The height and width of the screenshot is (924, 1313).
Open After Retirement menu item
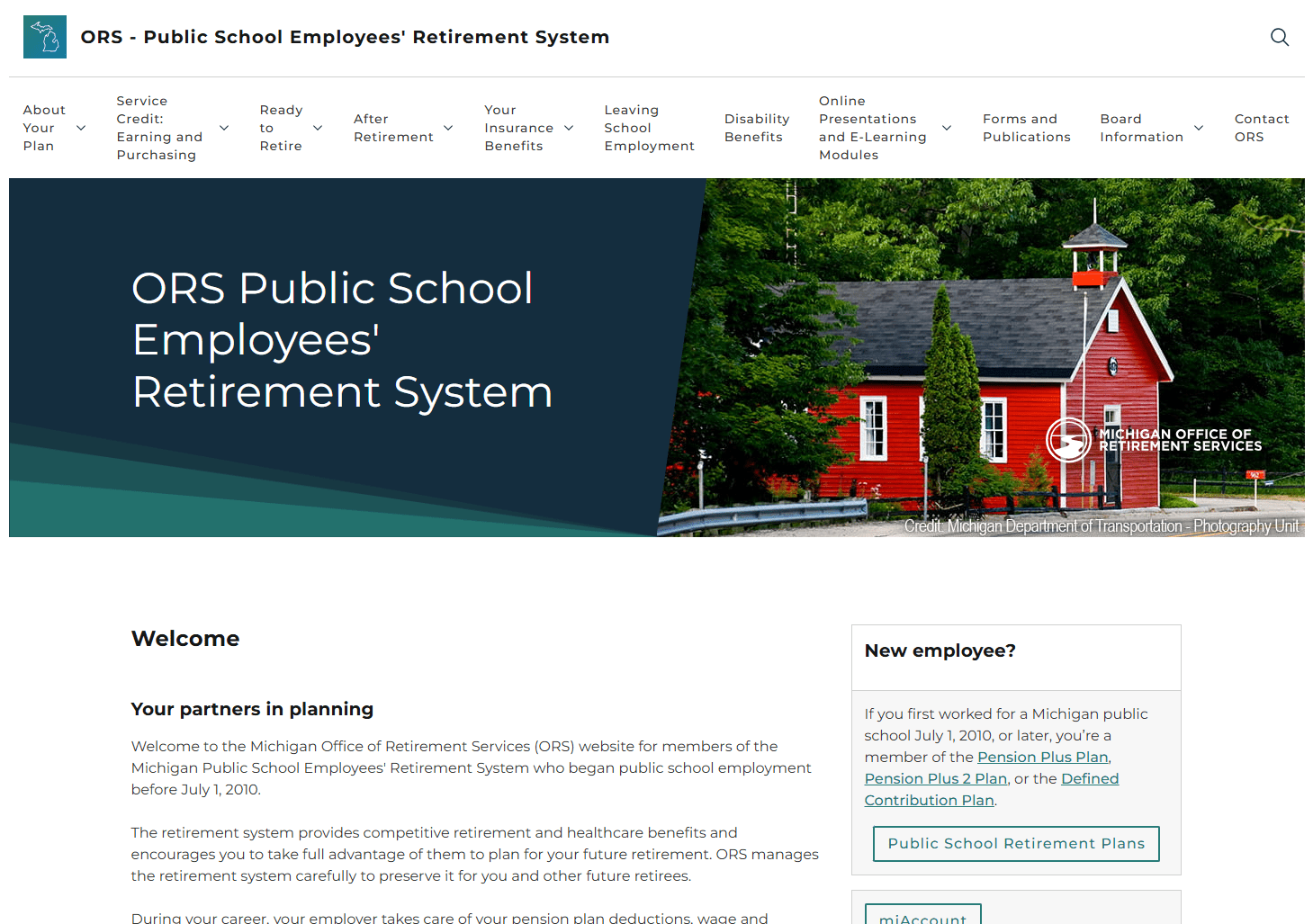[x=393, y=128]
